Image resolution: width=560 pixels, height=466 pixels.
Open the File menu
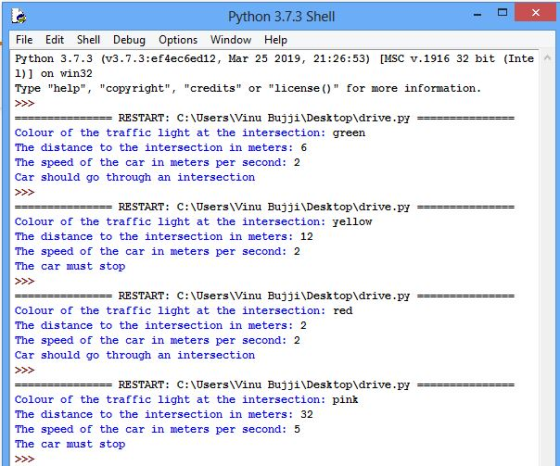(x=24, y=40)
